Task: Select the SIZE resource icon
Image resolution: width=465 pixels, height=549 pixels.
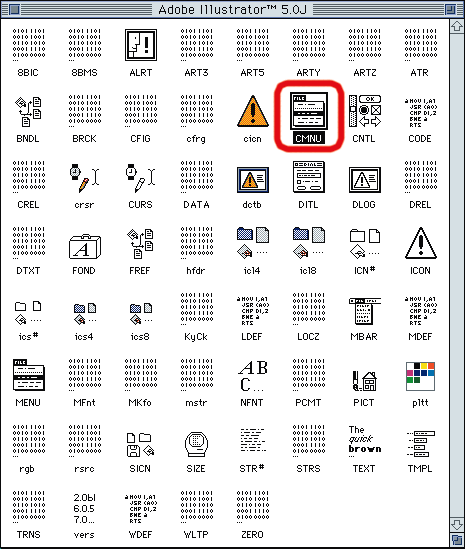Action: (196, 444)
